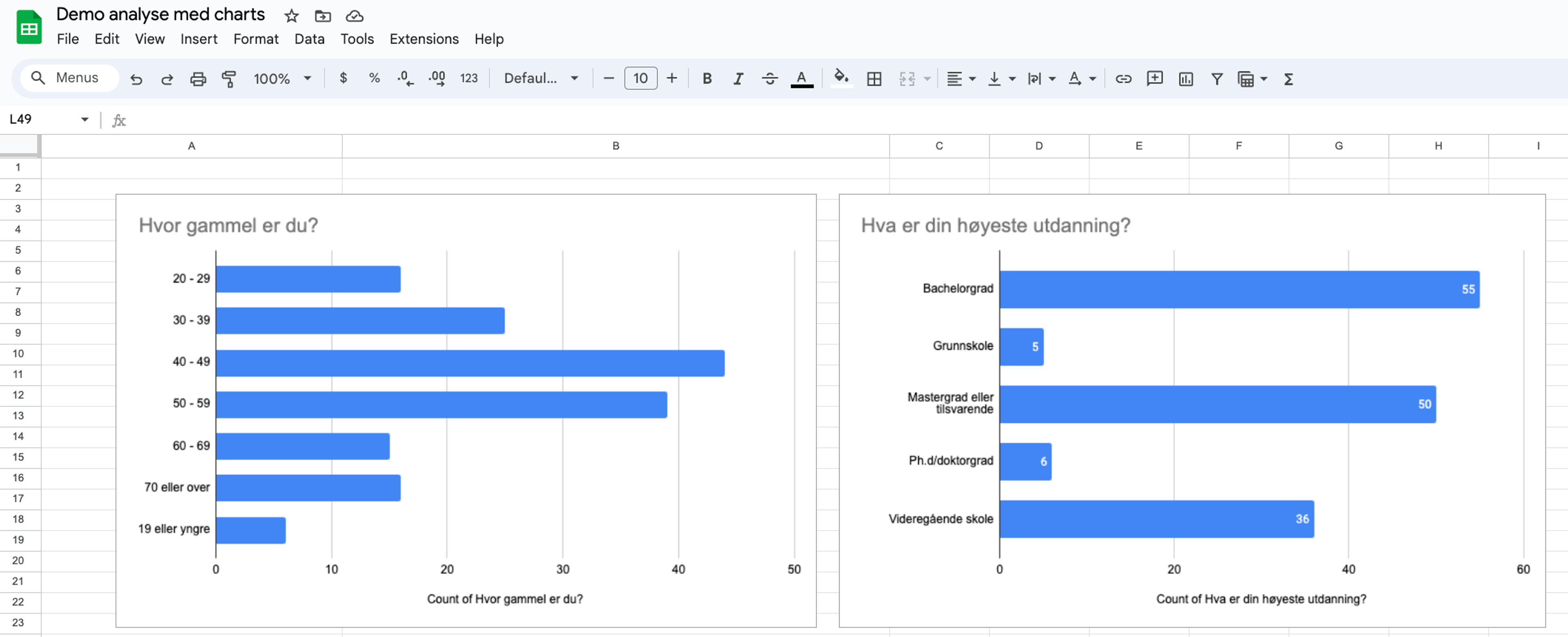Viewport: 1568px width, 637px height.
Task: Print the spreadsheet with printer icon
Action: pyautogui.click(x=198, y=78)
